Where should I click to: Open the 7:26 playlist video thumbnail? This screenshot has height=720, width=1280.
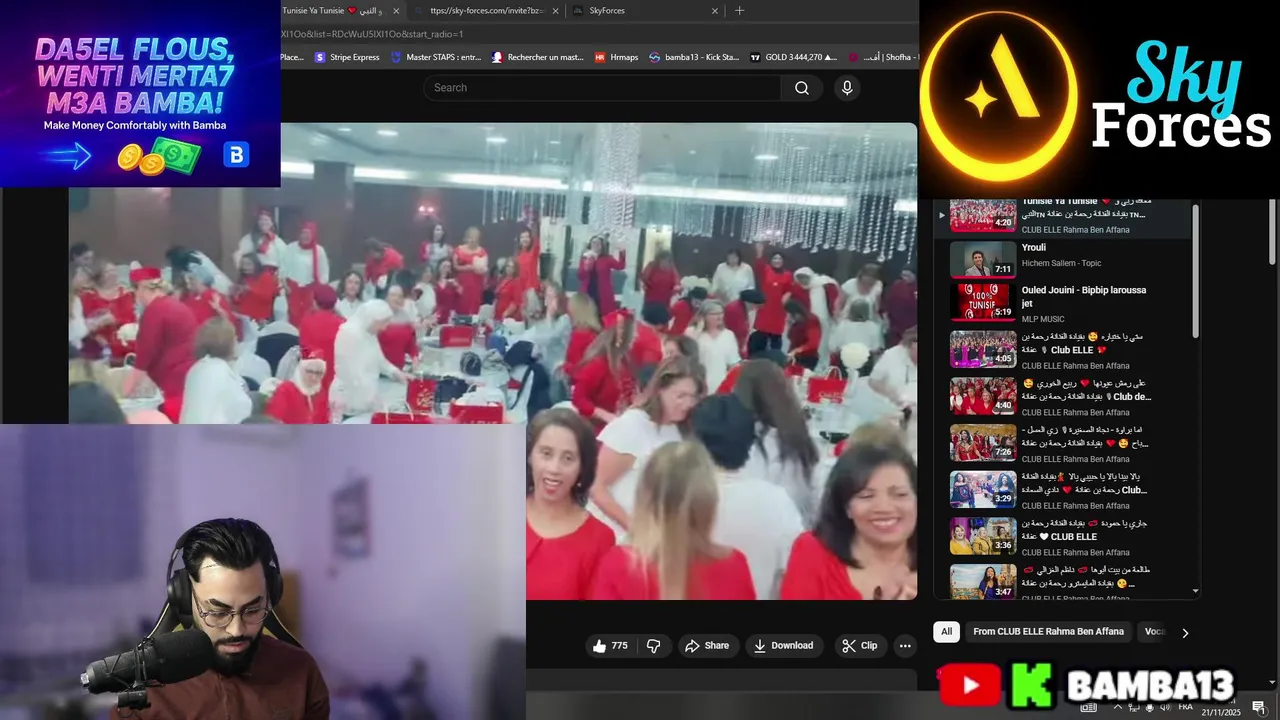(x=983, y=442)
